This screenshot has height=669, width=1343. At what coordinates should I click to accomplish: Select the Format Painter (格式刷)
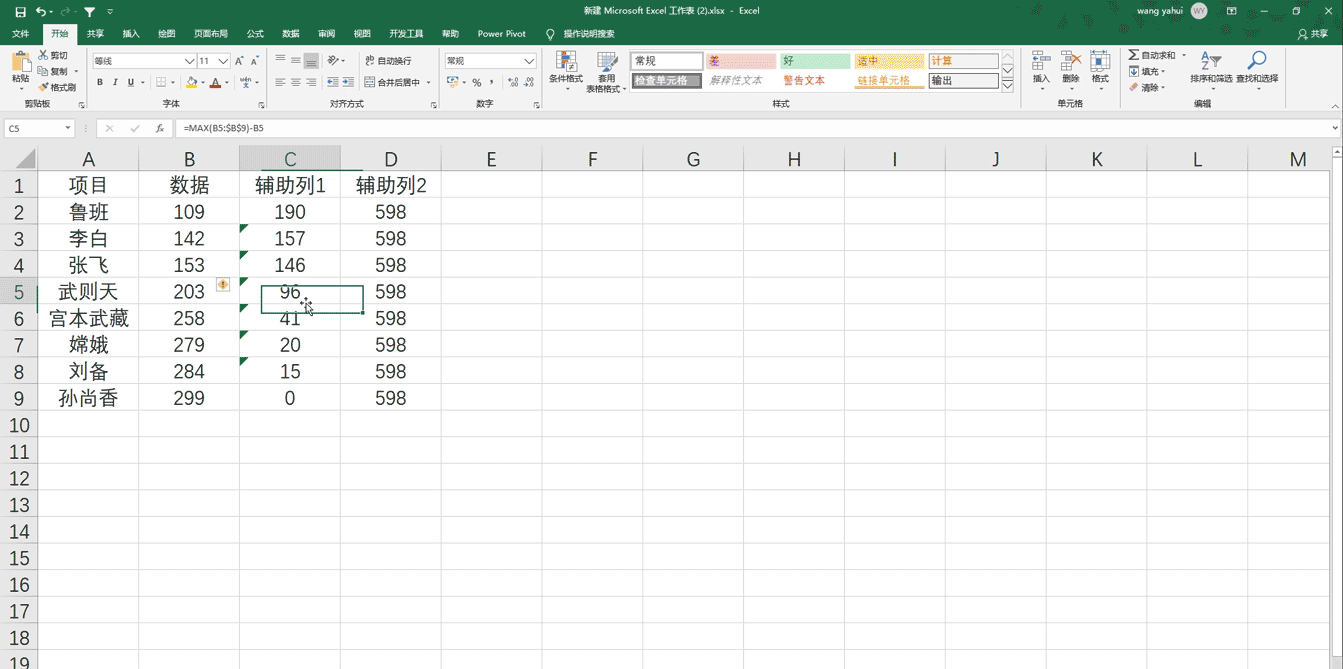click(57, 87)
